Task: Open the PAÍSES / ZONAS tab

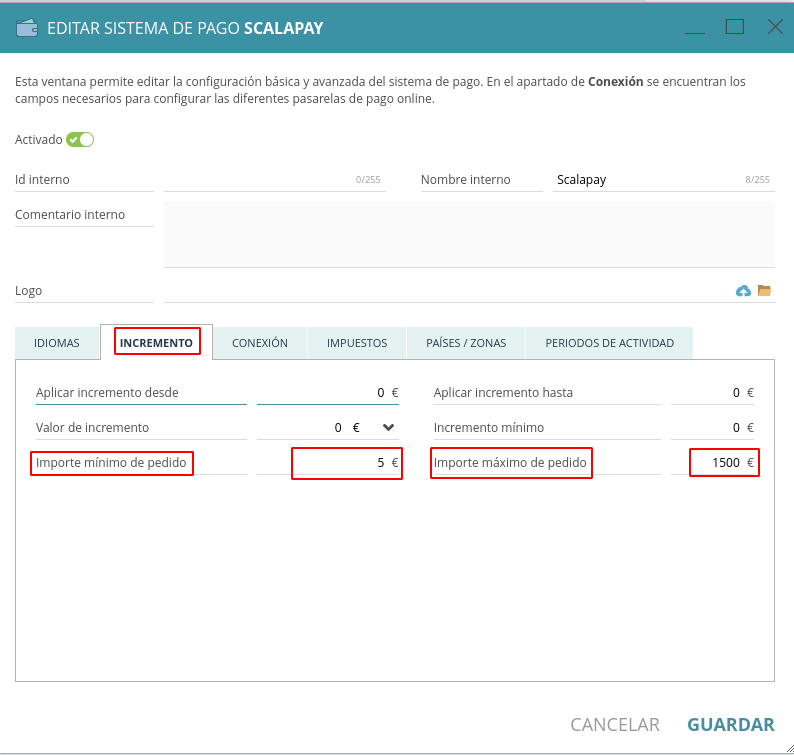Action: (x=466, y=343)
